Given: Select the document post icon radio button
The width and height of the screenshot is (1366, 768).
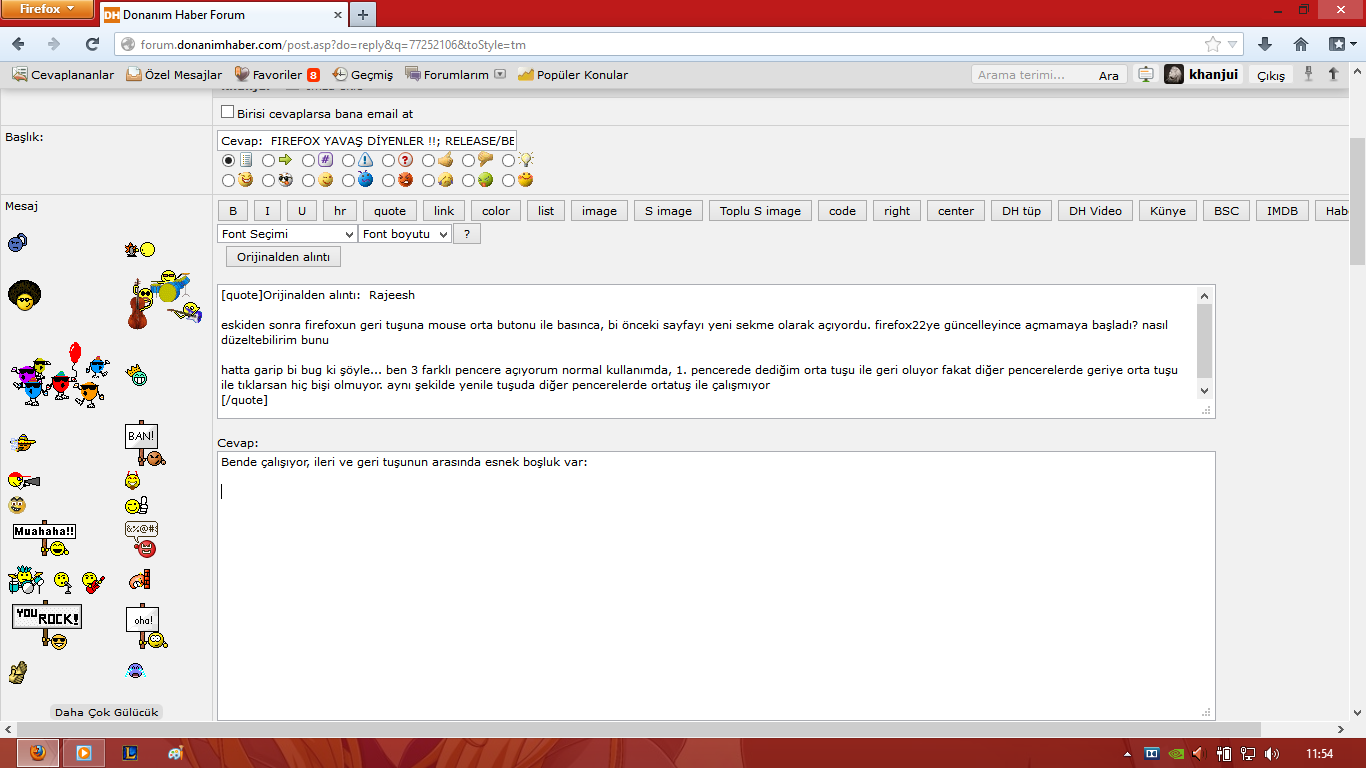Looking at the screenshot, I should (228, 160).
